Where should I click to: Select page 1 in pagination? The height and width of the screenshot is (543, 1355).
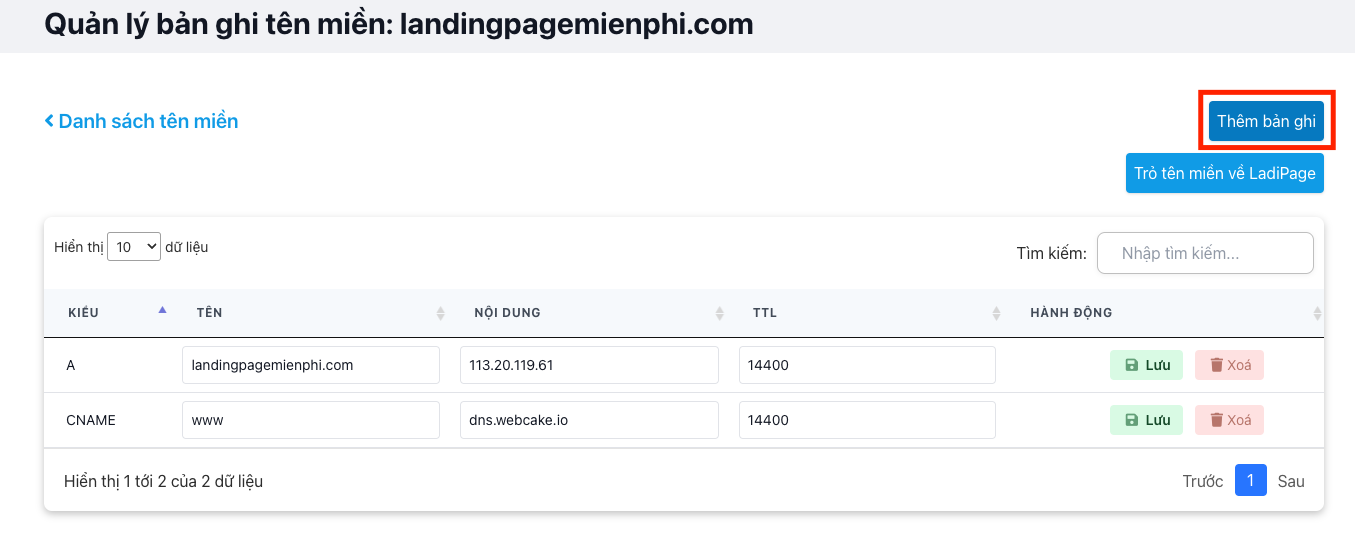[1251, 481]
